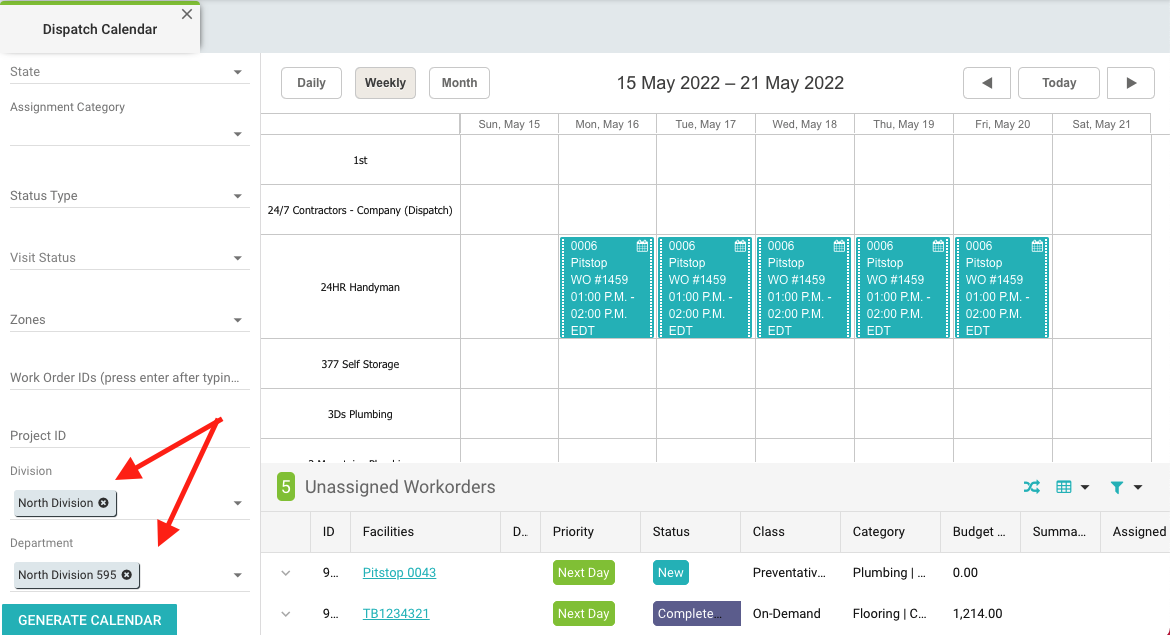This screenshot has height=635, width=1170.
Task: Open the TB1234321 facility link
Action: pyautogui.click(x=396, y=613)
